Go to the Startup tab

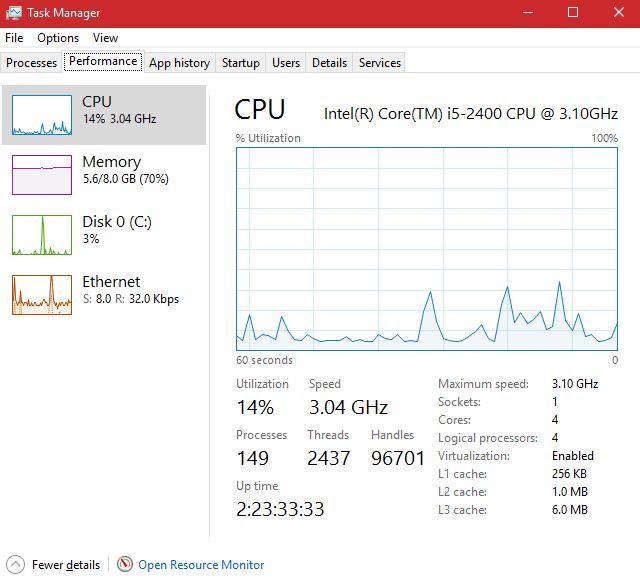(x=241, y=63)
